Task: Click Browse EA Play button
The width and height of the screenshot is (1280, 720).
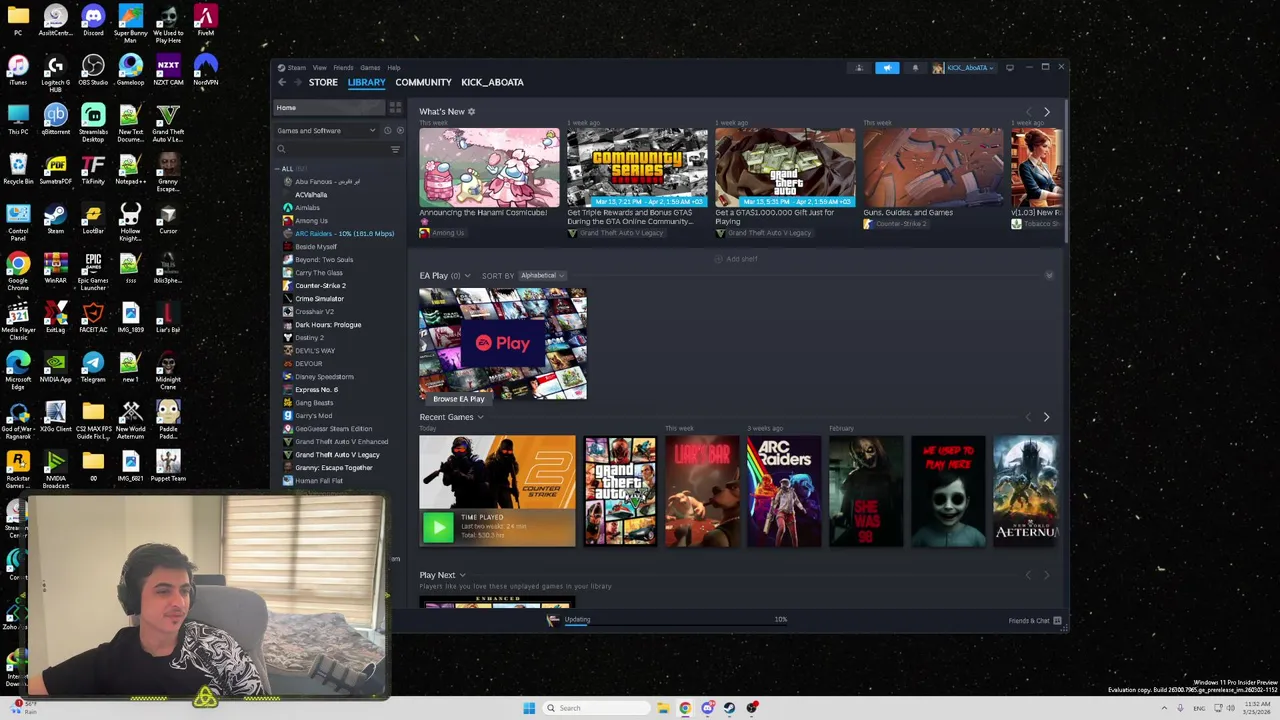Action: coord(459,399)
